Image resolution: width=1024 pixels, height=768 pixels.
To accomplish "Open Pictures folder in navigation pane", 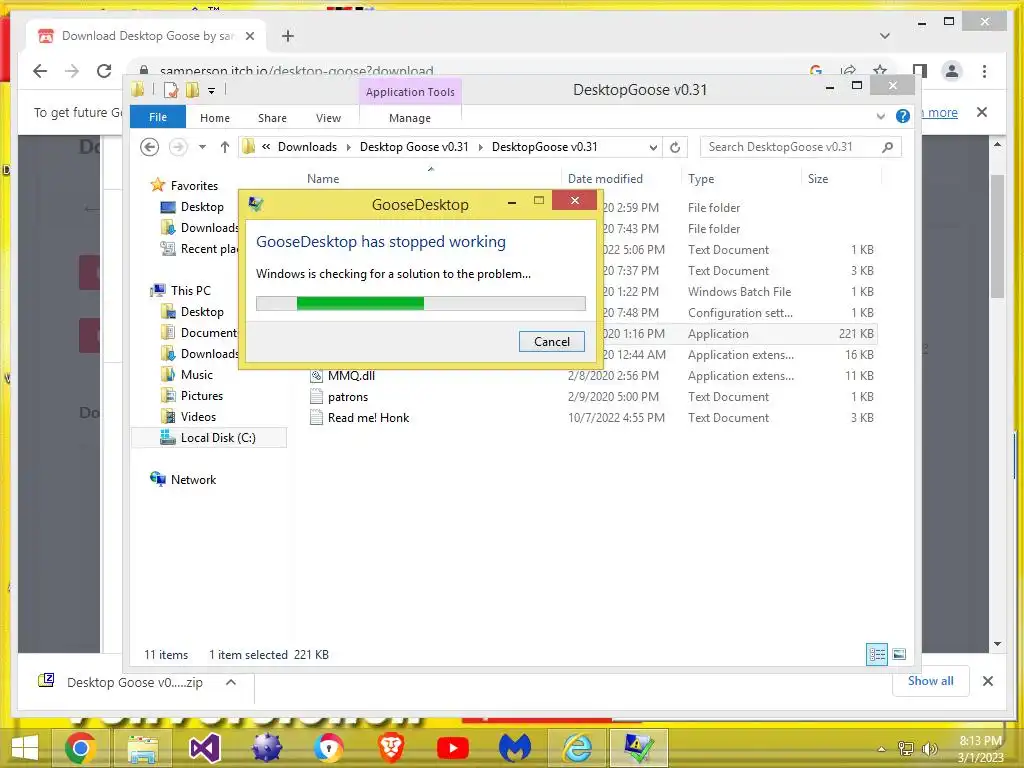I will 201,396.
